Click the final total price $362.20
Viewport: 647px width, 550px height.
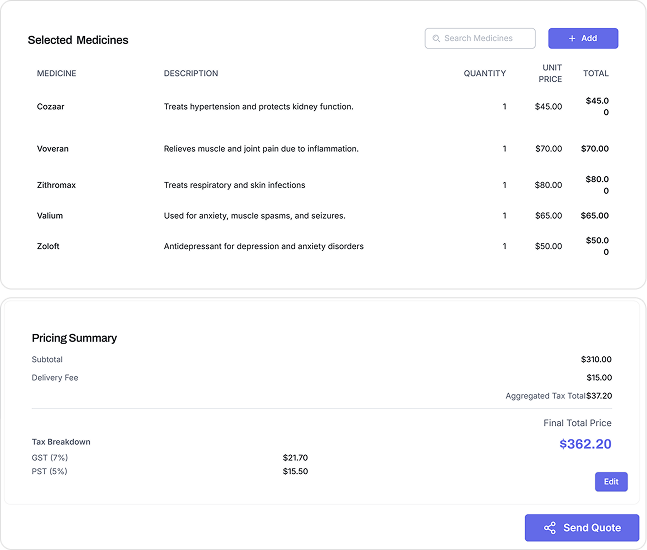coord(585,444)
